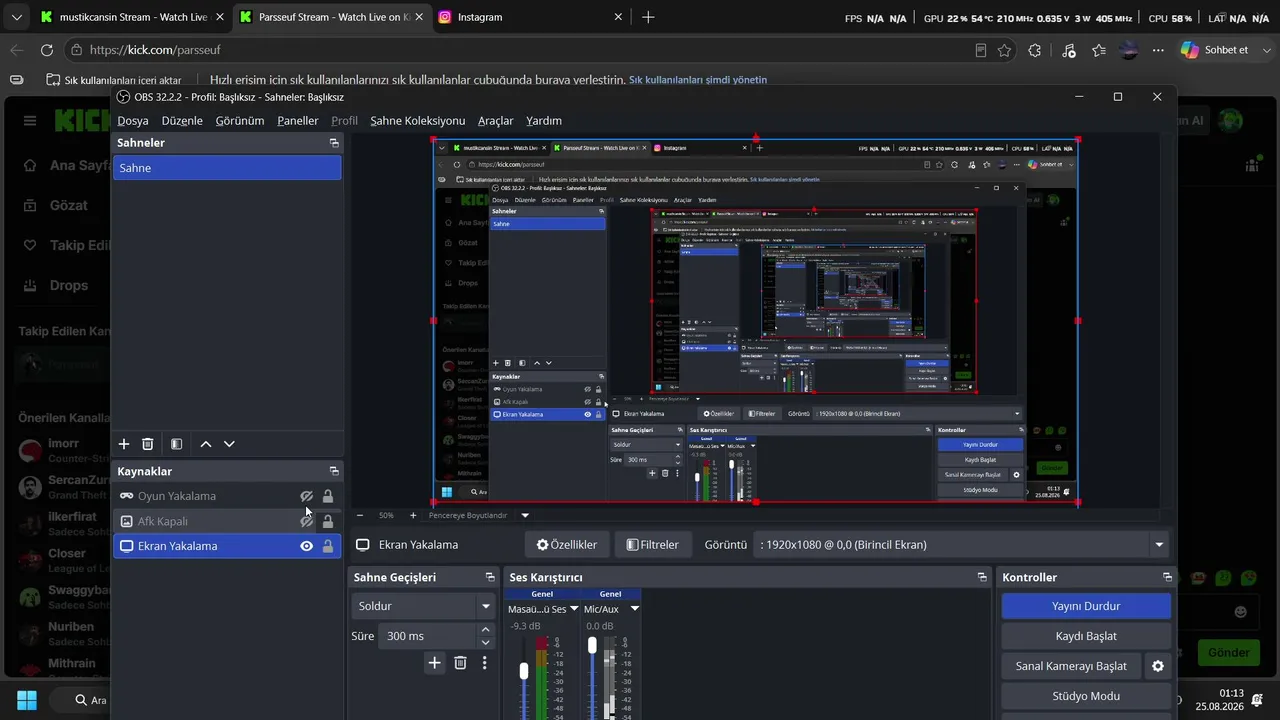
Task: Hide the Ekran Yakalama source
Action: coord(307,546)
